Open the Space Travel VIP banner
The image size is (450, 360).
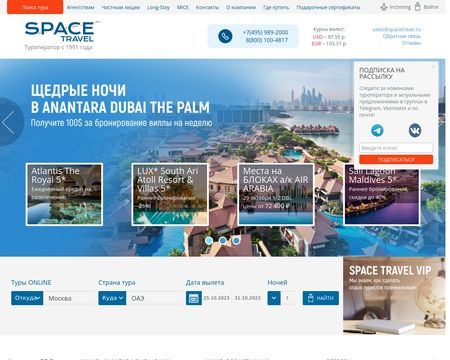(x=394, y=295)
